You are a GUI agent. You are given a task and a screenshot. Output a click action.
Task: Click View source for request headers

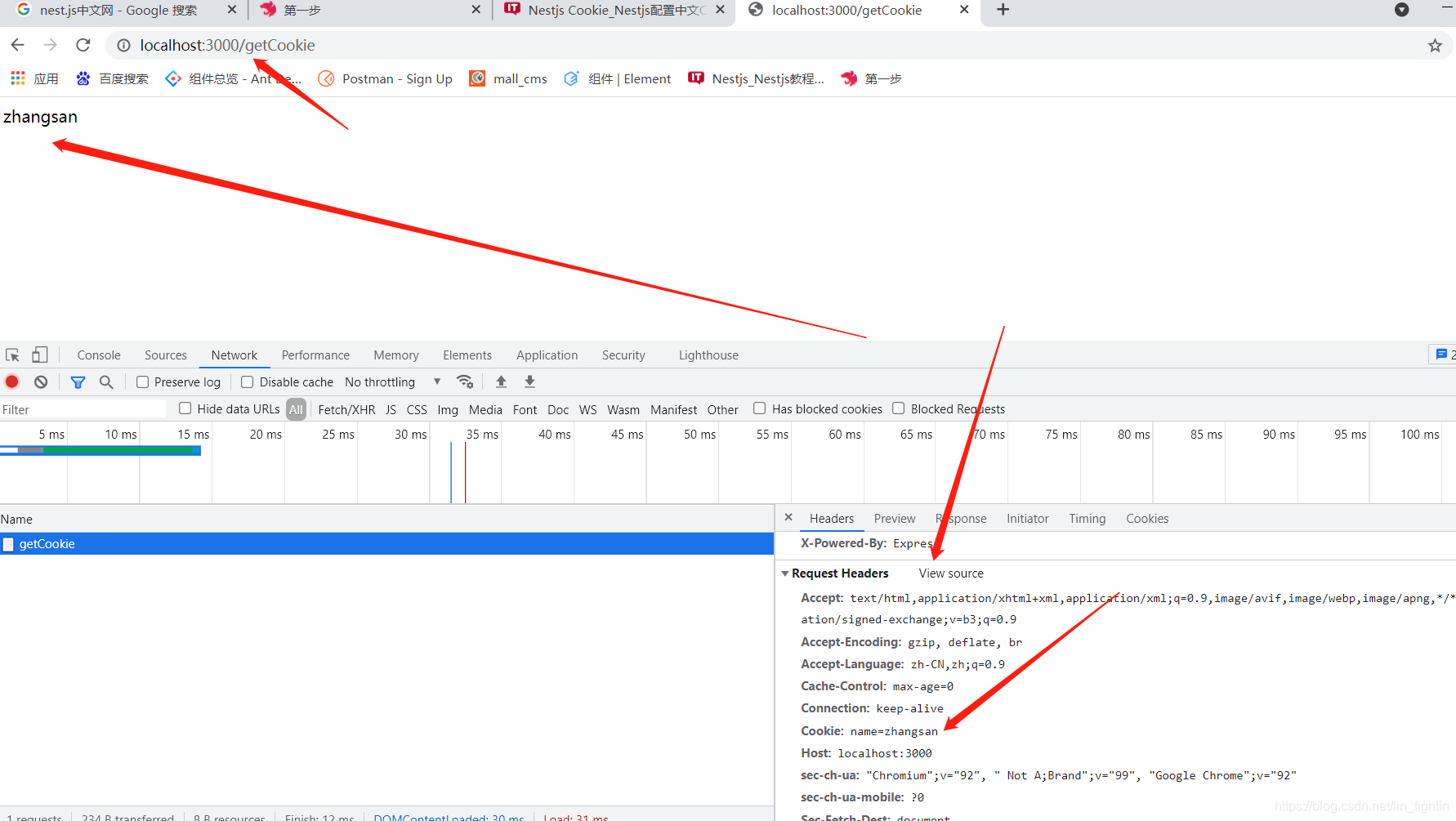point(951,573)
